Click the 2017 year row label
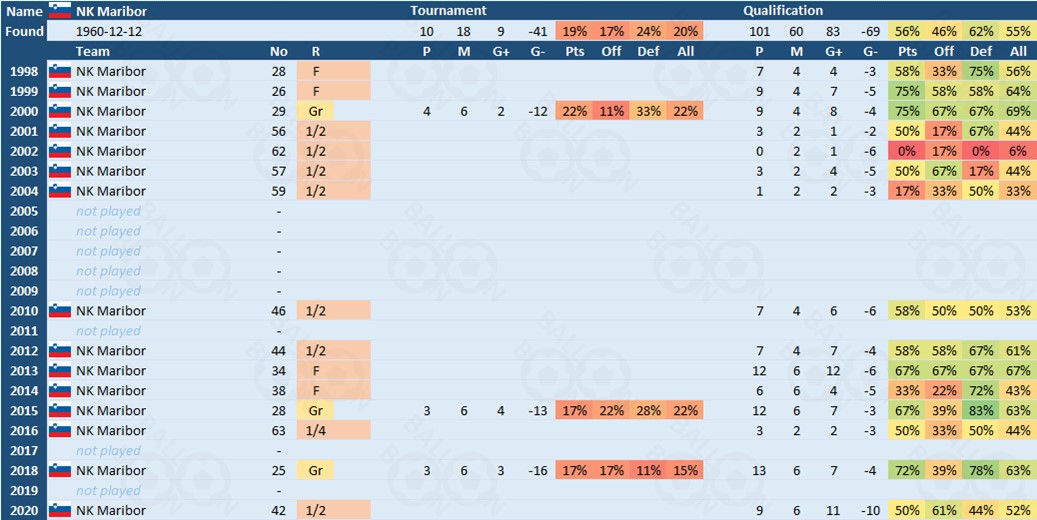Screen dimensions: 1037x520 [24, 451]
